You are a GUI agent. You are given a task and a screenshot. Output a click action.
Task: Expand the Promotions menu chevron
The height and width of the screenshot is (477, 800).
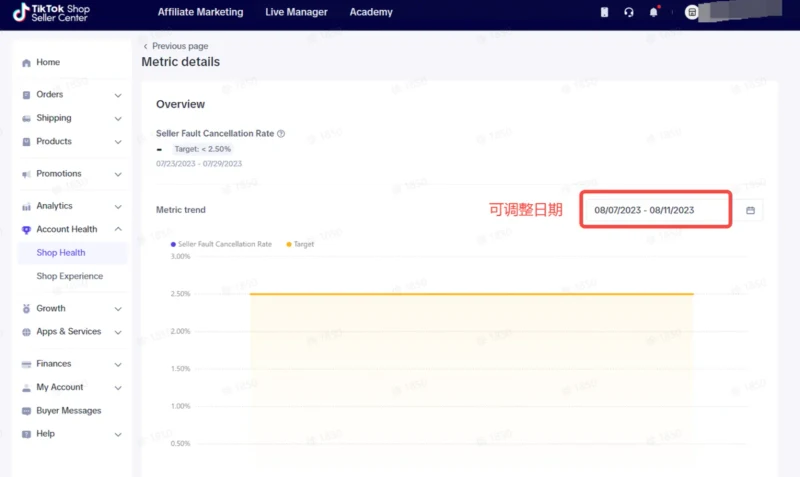point(118,174)
